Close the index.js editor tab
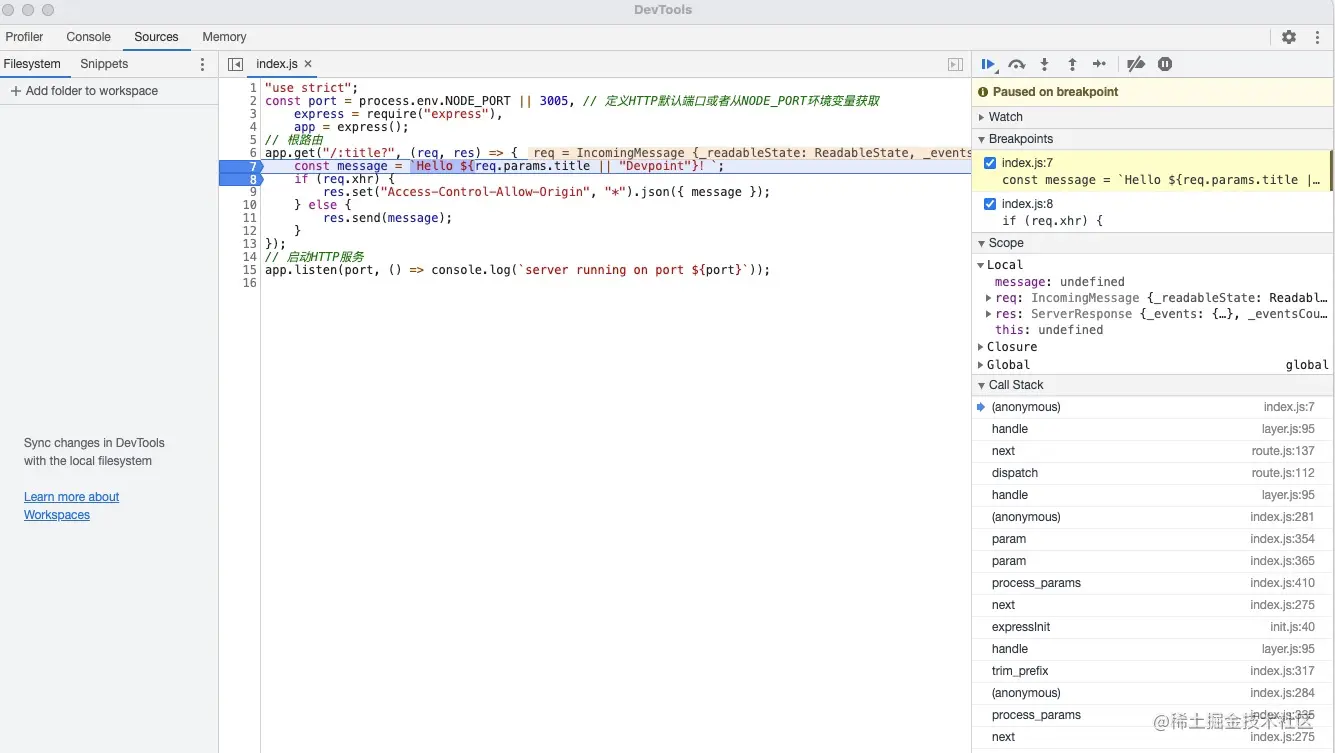 (308, 63)
